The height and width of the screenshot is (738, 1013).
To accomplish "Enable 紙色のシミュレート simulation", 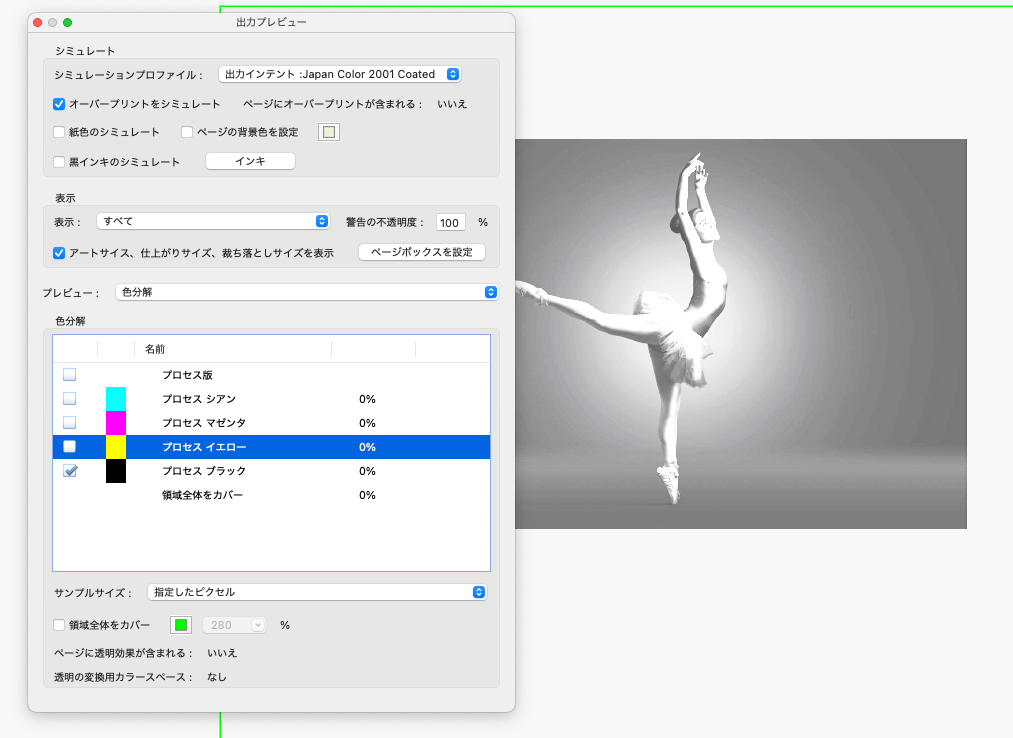I will 58,131.
